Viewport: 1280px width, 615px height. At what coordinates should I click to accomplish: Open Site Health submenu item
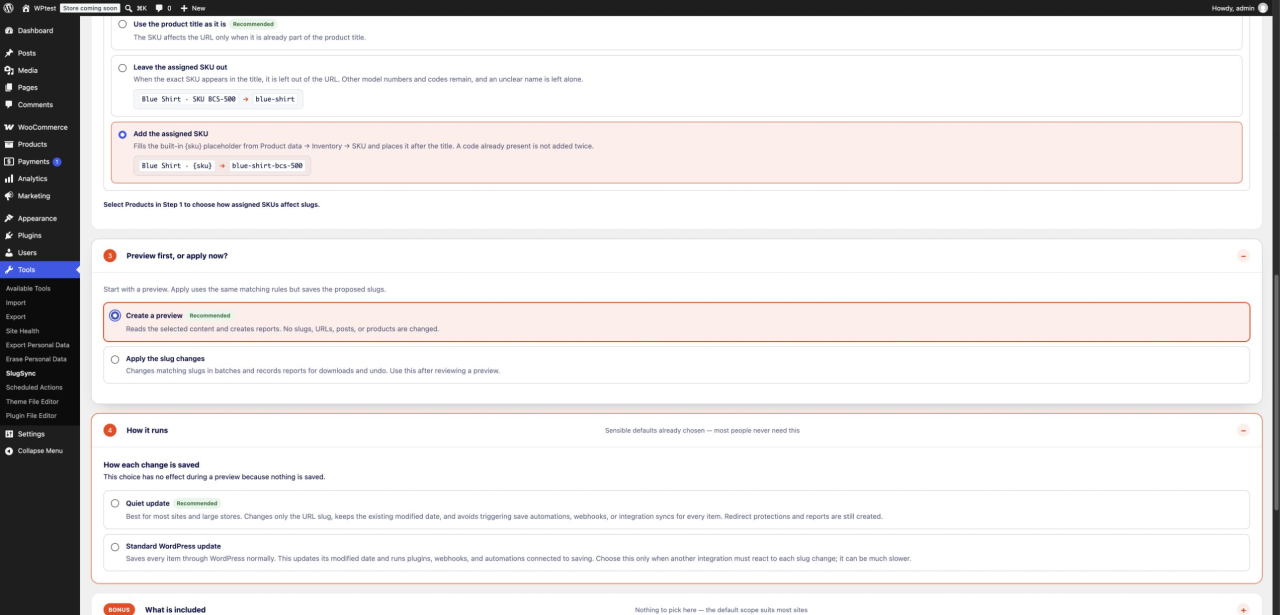22,331
